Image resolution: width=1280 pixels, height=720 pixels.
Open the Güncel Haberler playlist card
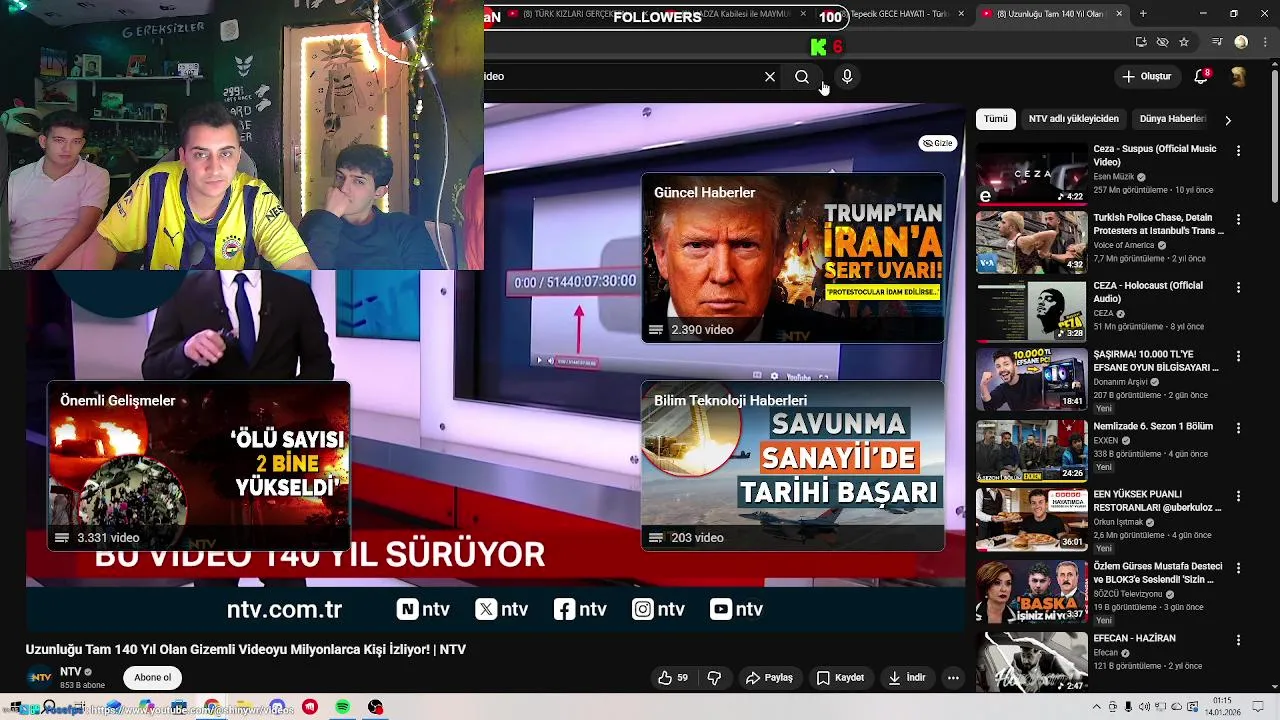click(x=793, y=258)
